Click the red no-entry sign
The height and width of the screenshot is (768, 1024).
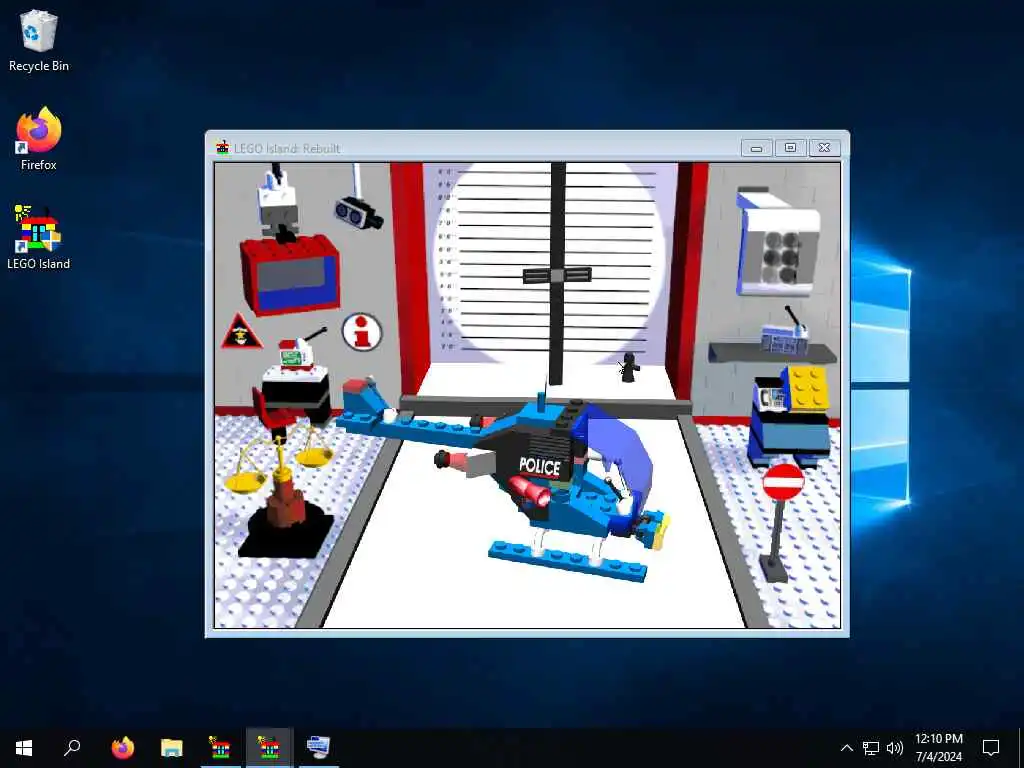click(783, 482)
